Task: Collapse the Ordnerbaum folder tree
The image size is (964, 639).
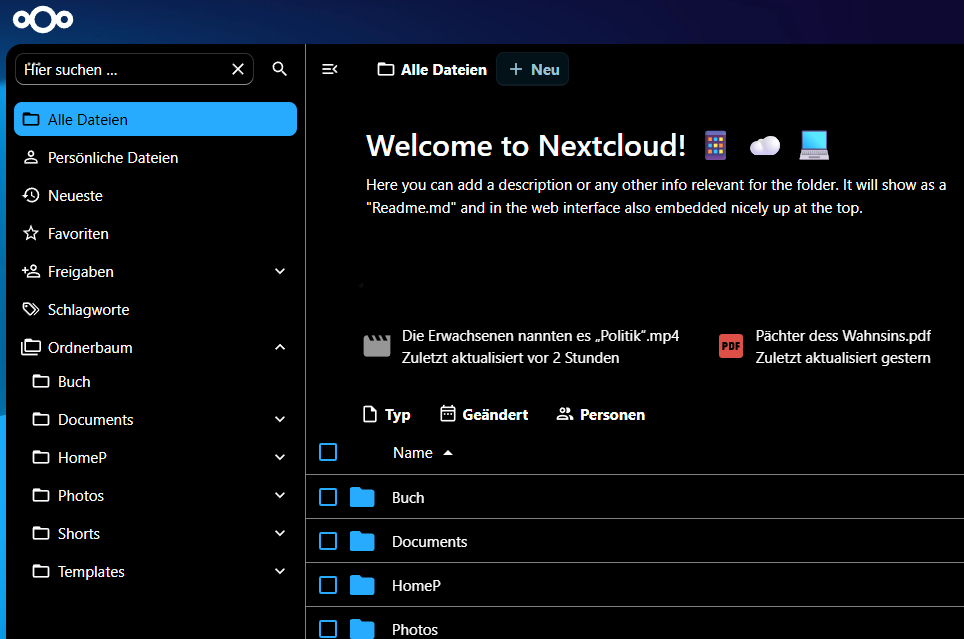Action: 280,347
